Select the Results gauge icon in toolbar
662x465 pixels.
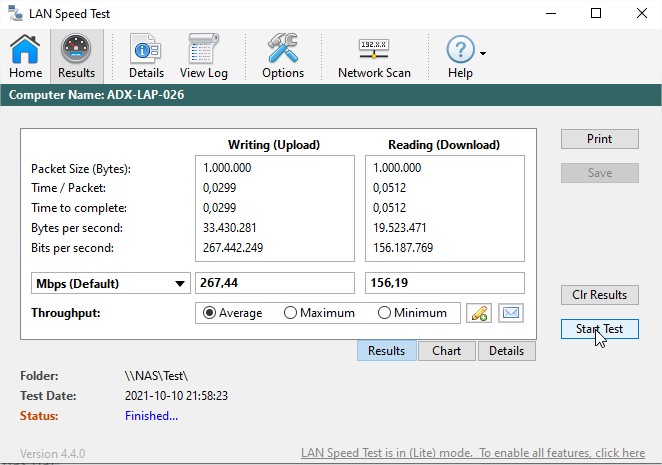point(76,56)
